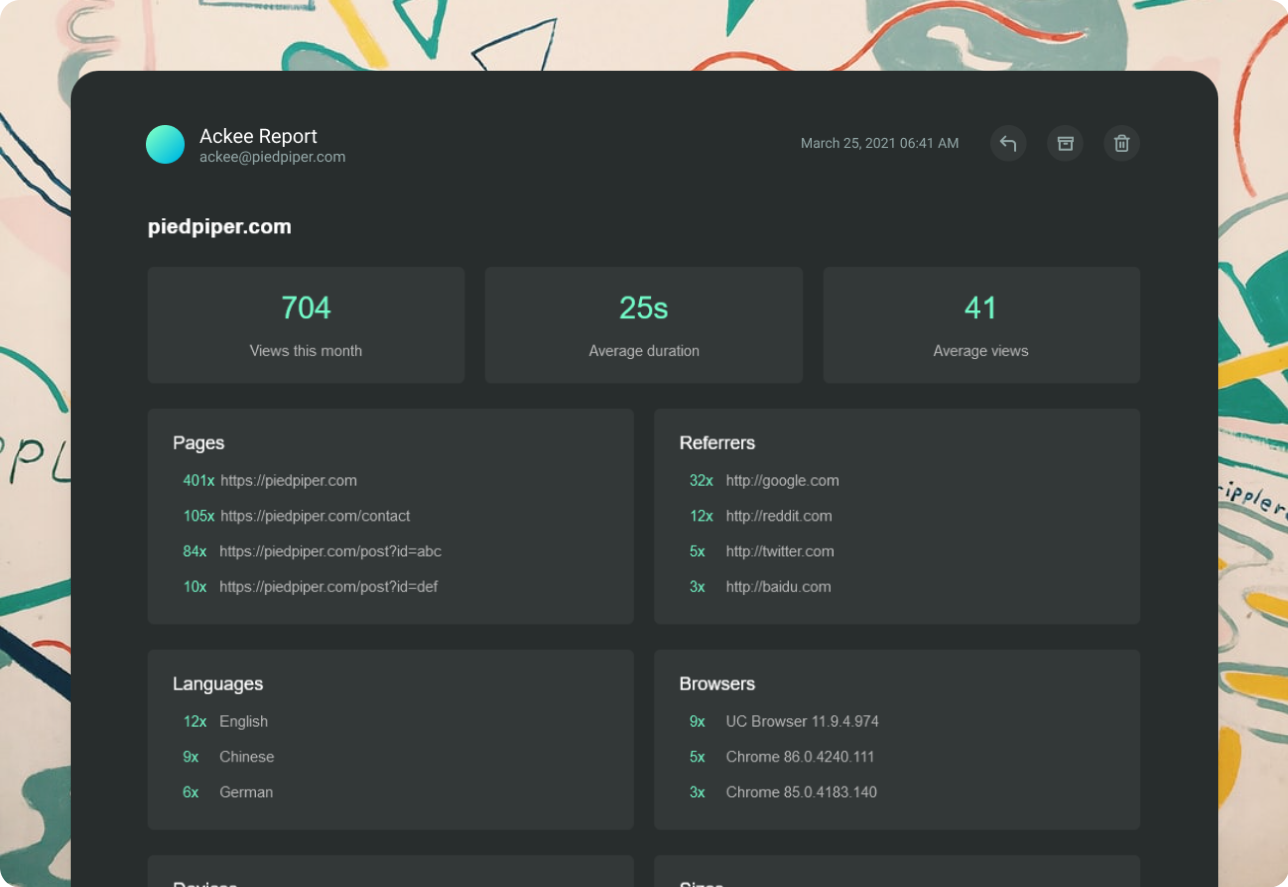Image resolution: width=1288 pixels, height=887 pixels.
Task: Open the http://baidu.com referrer link
Action: 778,587
